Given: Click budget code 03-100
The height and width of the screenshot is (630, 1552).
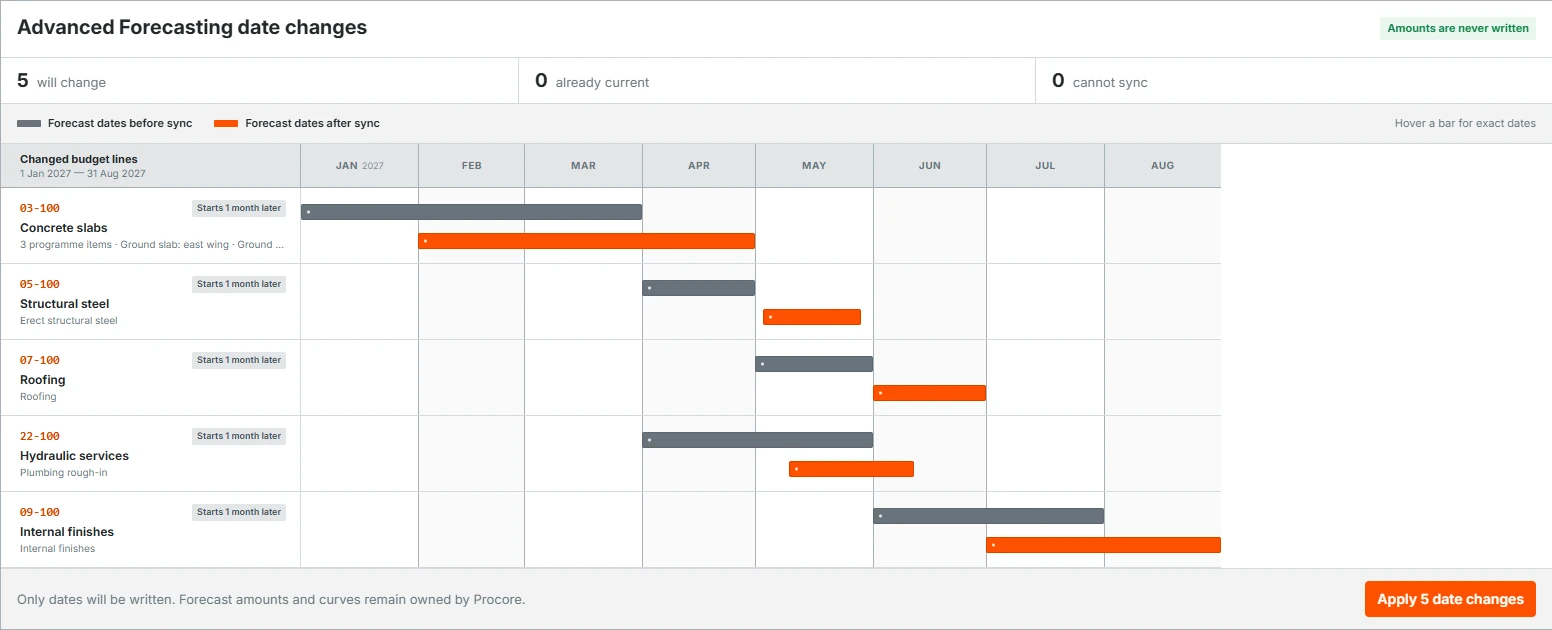Looking at the screenshot, I should (40, 208).
